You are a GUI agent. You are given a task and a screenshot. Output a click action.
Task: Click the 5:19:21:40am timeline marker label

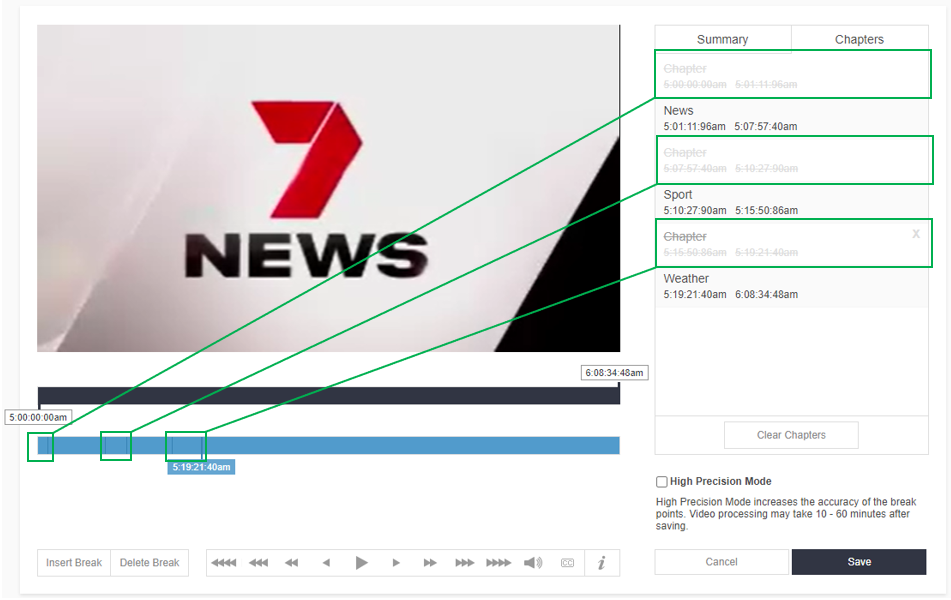click(x=201, y=467)
